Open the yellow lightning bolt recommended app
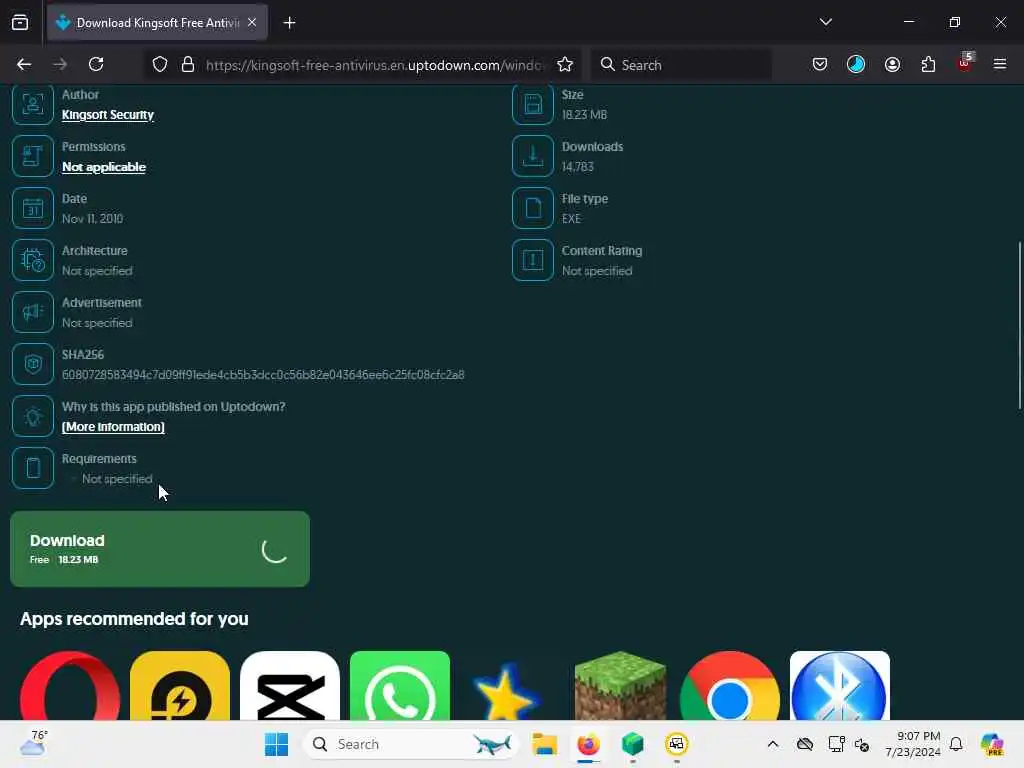The width and height of the screenshot is (1024, 768). [x=180, y=686]
